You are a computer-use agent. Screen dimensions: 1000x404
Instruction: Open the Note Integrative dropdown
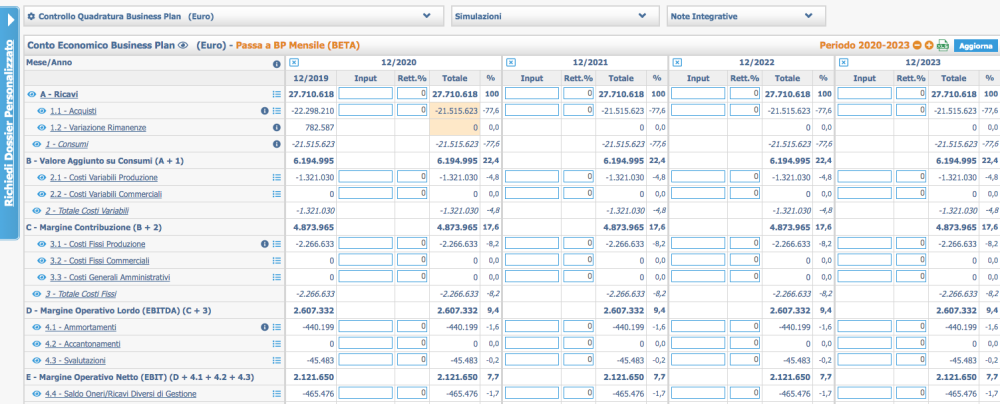tap(746, 17)
